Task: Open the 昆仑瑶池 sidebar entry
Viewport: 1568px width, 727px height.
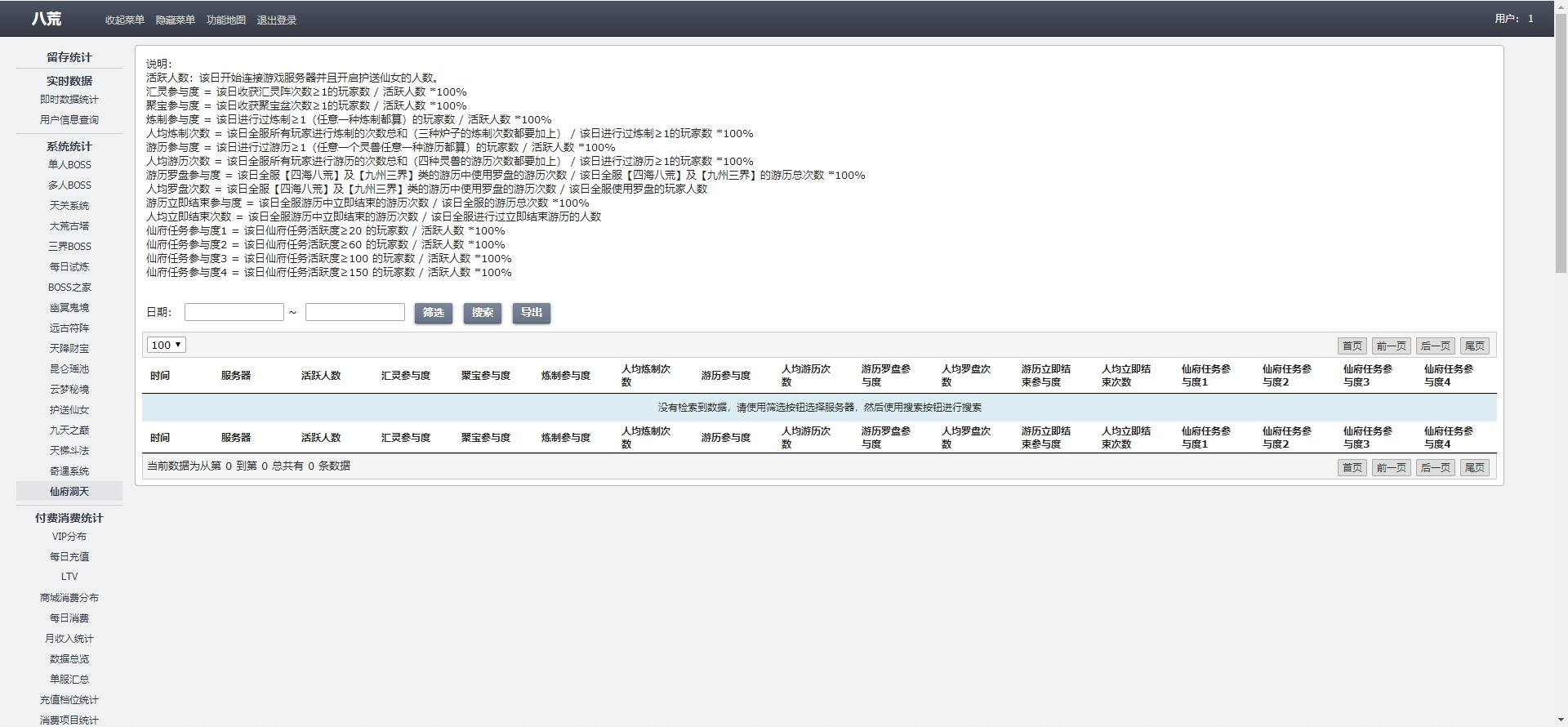Action: pyautogui.click(x=69, y=369)
